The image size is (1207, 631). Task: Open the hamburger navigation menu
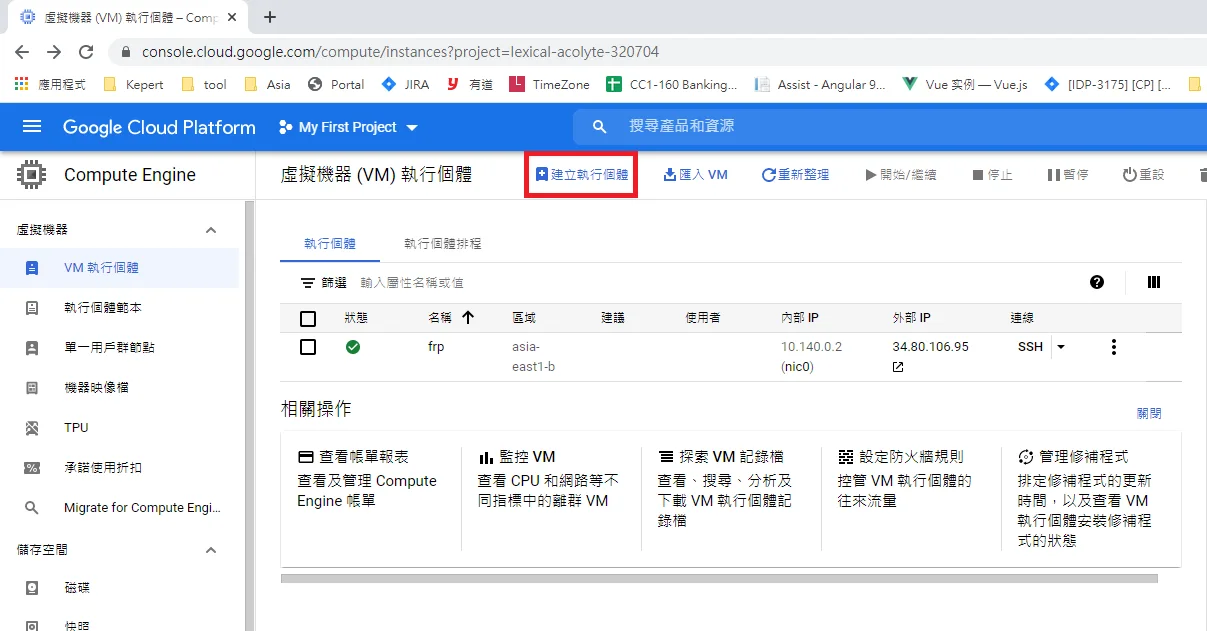pyautogui.click(x=32, y=127)
